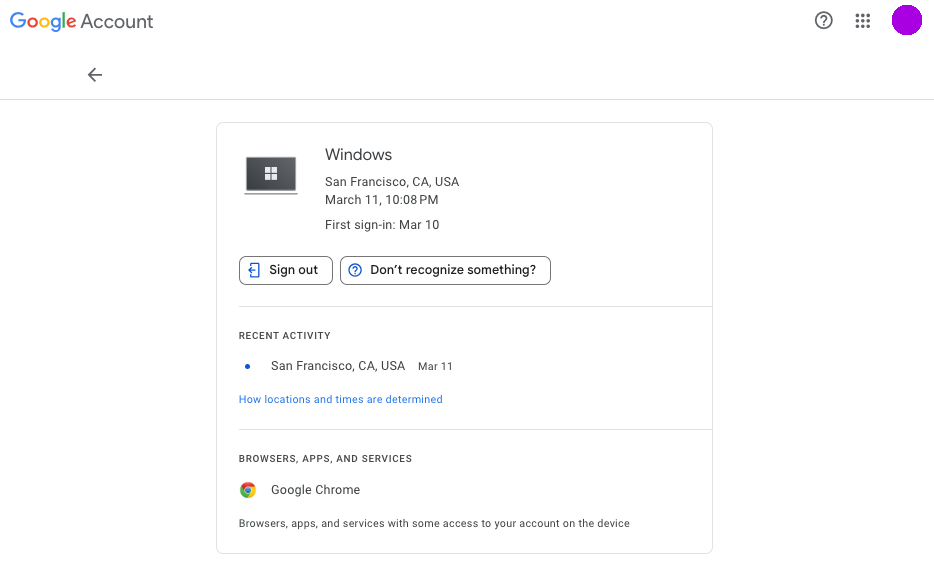The image size is (934, 588).
Task: Click the Recent Activity section heading
Action: coord(284,336)
